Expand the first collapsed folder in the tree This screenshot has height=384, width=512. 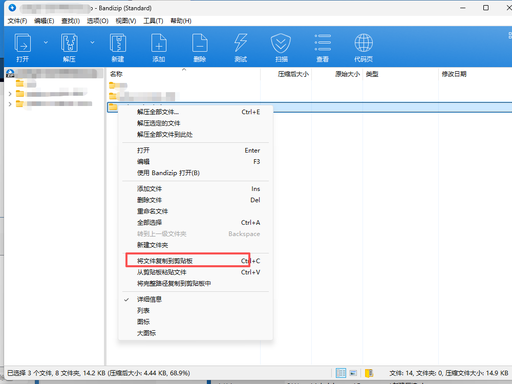pyautogui.click(x=10, y=94)
